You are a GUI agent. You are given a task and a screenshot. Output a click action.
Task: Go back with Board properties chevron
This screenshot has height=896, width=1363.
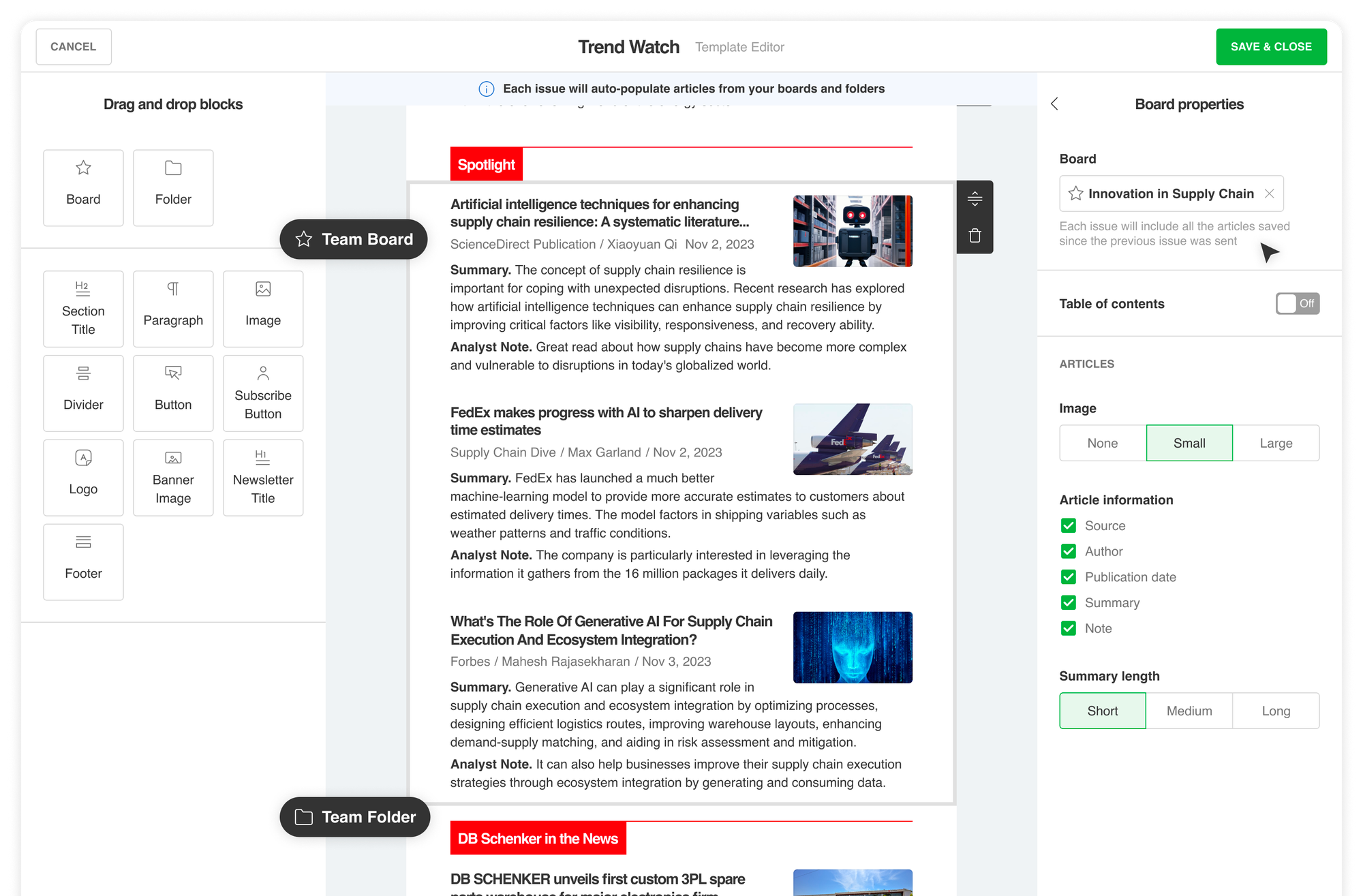[1054, 104]
